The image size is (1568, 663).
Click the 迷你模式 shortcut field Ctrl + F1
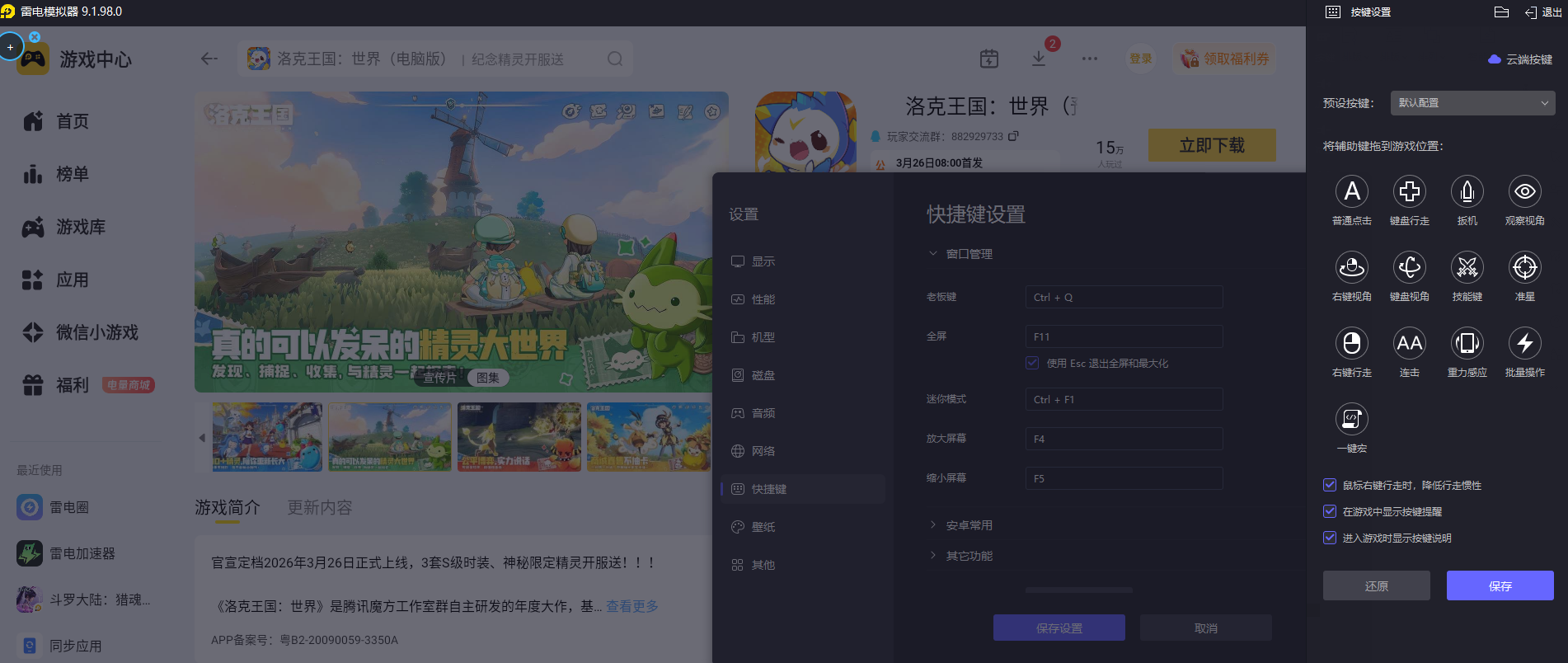pyautogui.click(x=1124, y=399)
